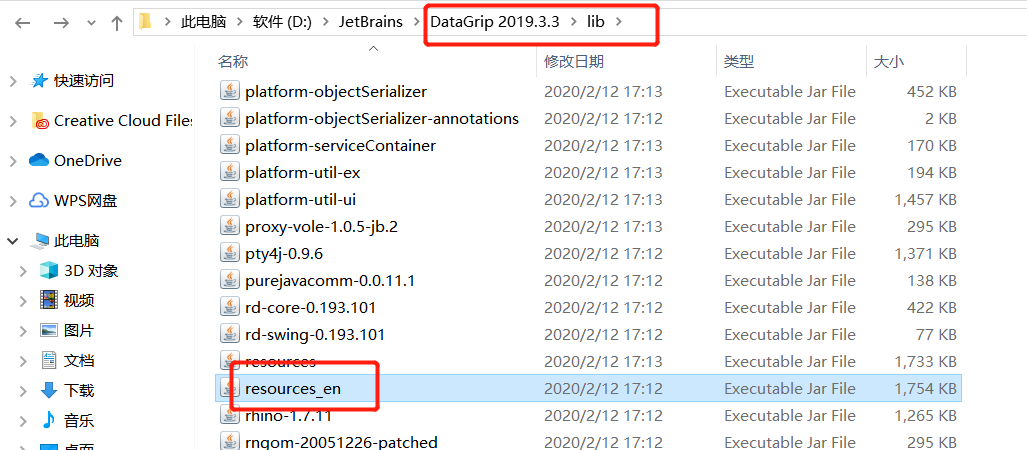Expand 视频 folder node
Image resolution: width=1027 pixels, height=450 pixels.
pos(24,301)
